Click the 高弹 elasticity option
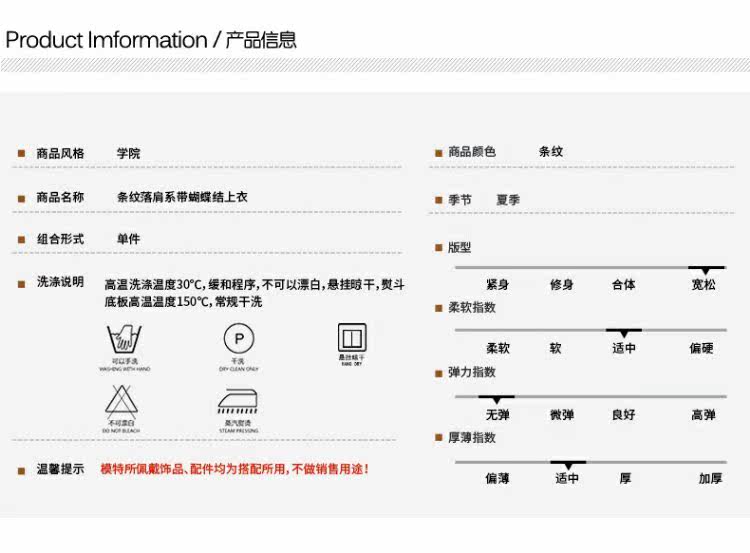The width and height of the screenshot is (750, 553). click(704, 415)
